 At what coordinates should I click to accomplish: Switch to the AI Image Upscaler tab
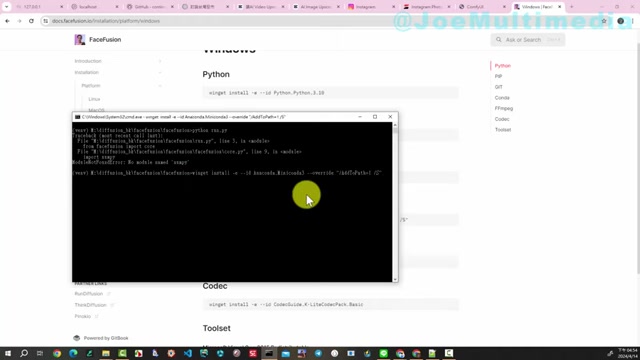click(x=316, y=7)
